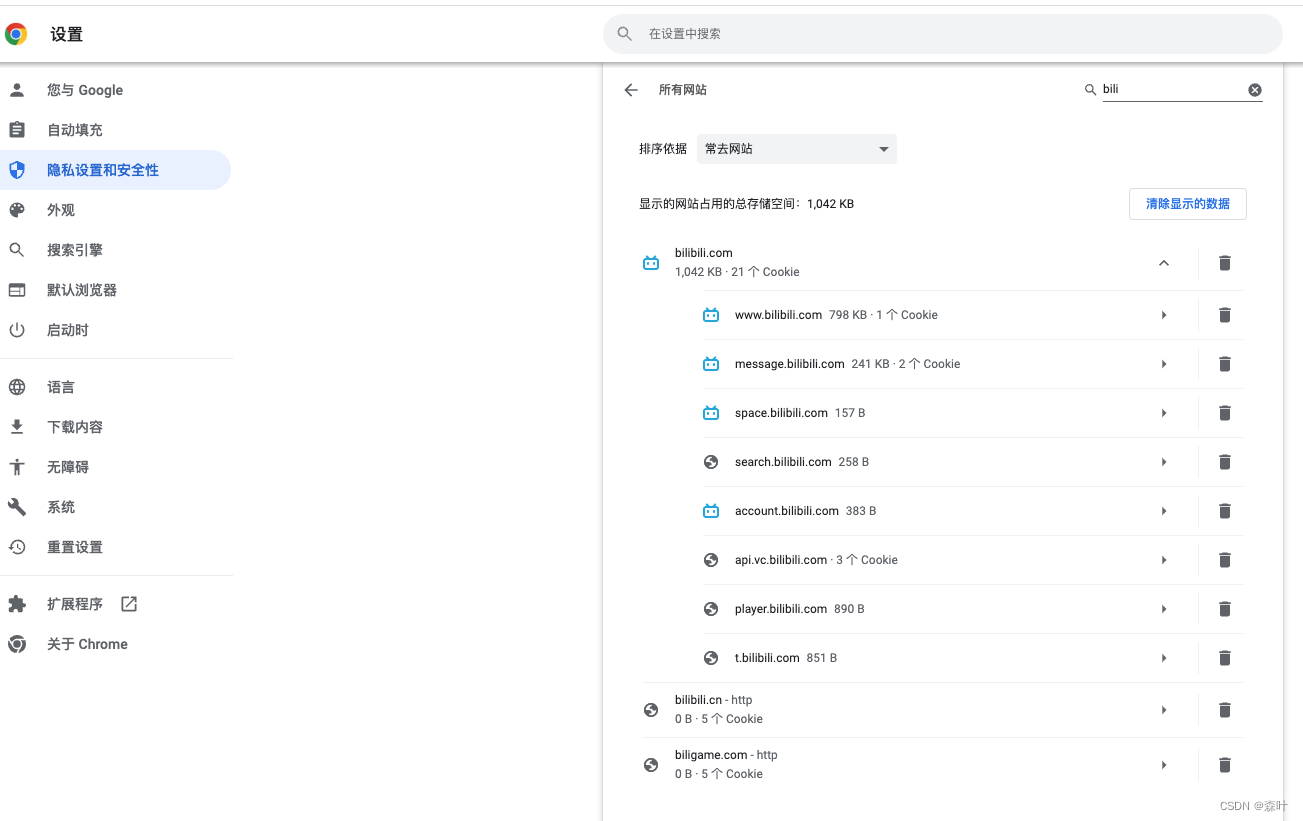Remove message.bilibili.com stored data
Image resolution: width=1303 pixels, height=821 pixels.
(x=1224, y=364)
